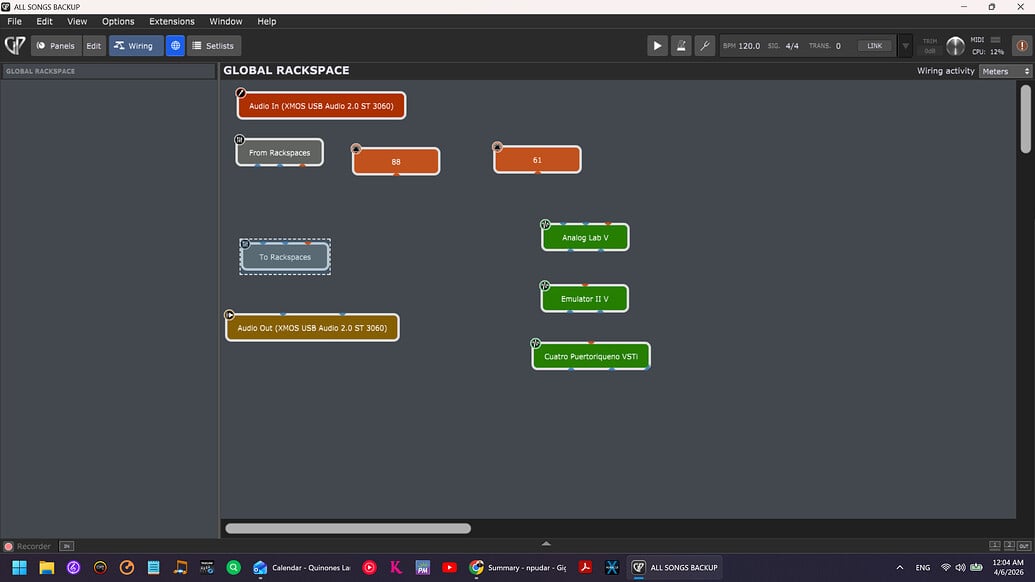The image size is (1035, 582).
Task: Toggle the Global Rackspace globe button
Action: pyautogui.click(x=175, y=45)
